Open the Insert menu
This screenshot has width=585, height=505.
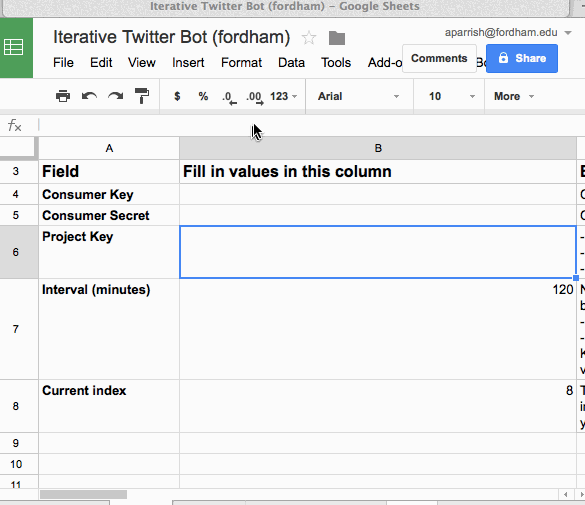coord(188,62)
